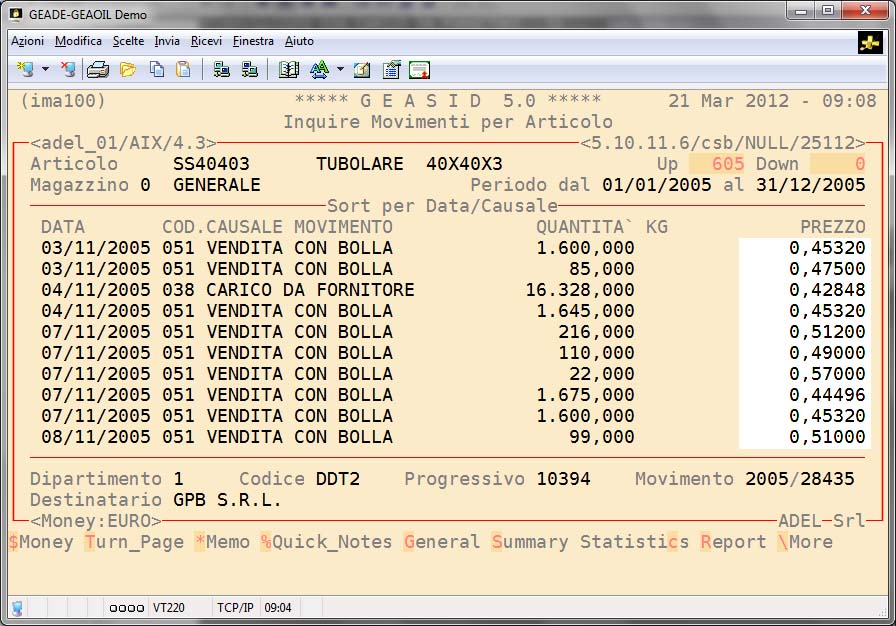Open the Finestra menu

pos(253,41)
